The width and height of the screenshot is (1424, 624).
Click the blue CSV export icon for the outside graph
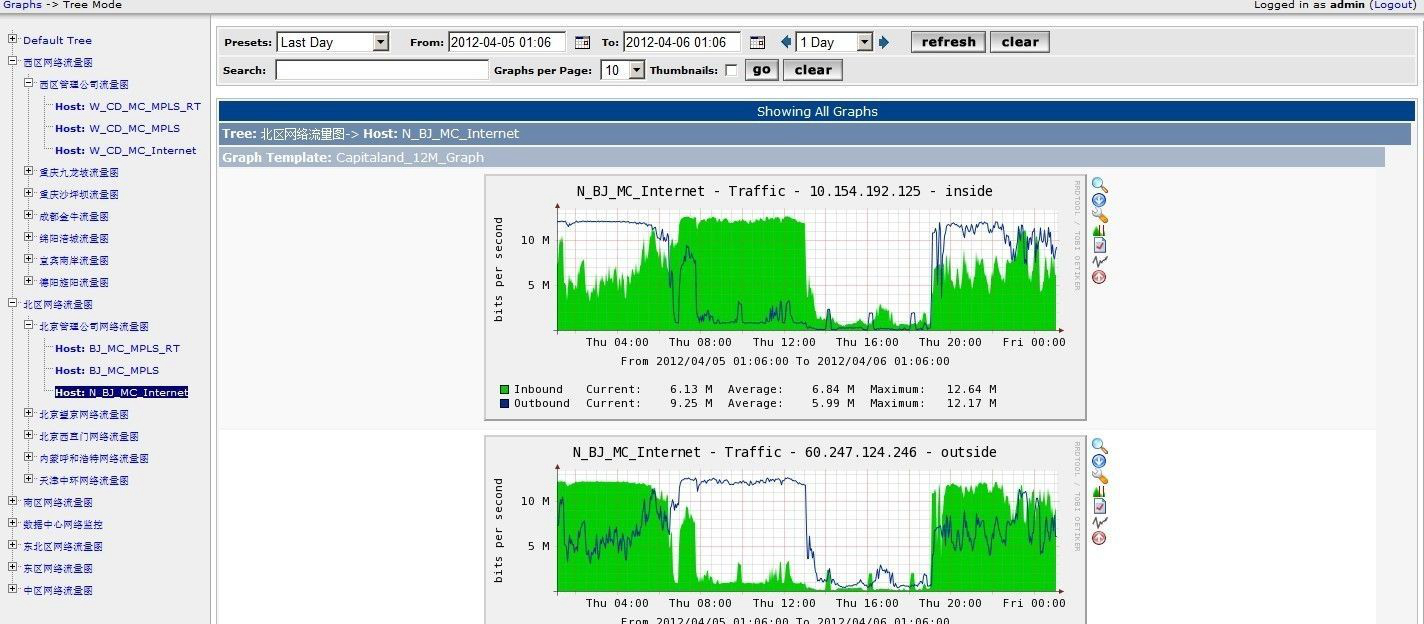[1099, 461]
